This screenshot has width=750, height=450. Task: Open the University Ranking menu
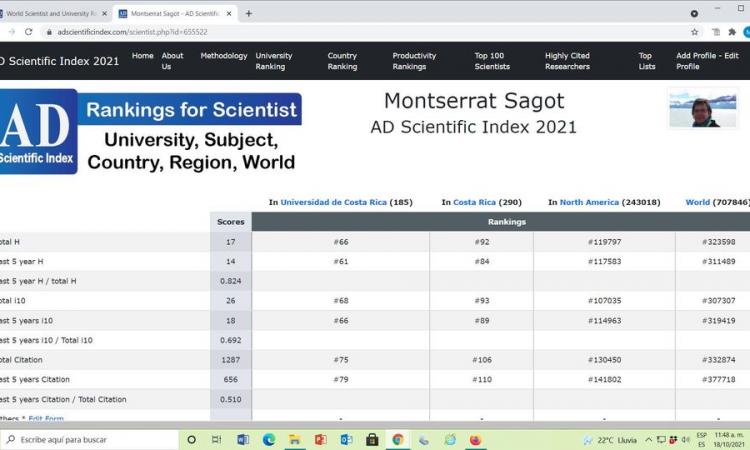274,61
